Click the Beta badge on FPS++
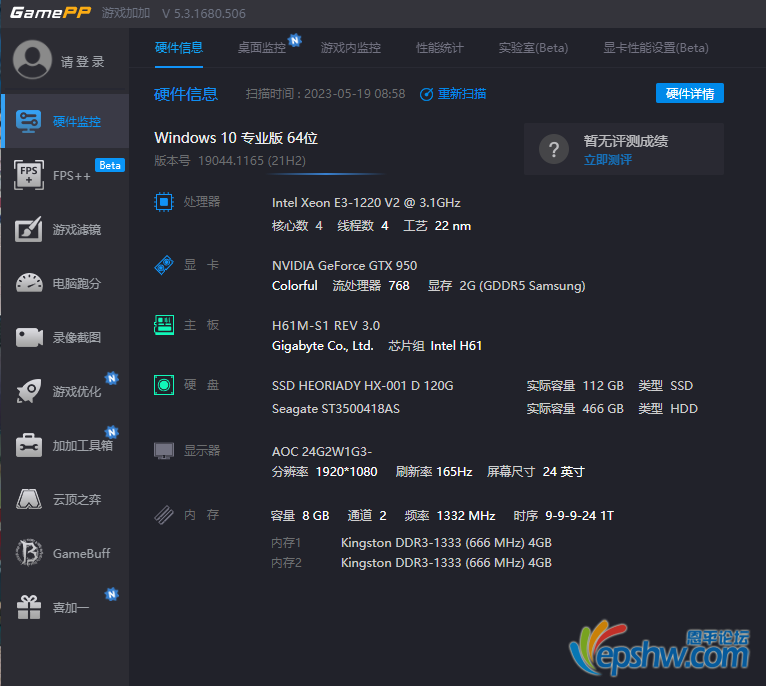The height and width of the screenshot is (686, 766). point(110,165)
